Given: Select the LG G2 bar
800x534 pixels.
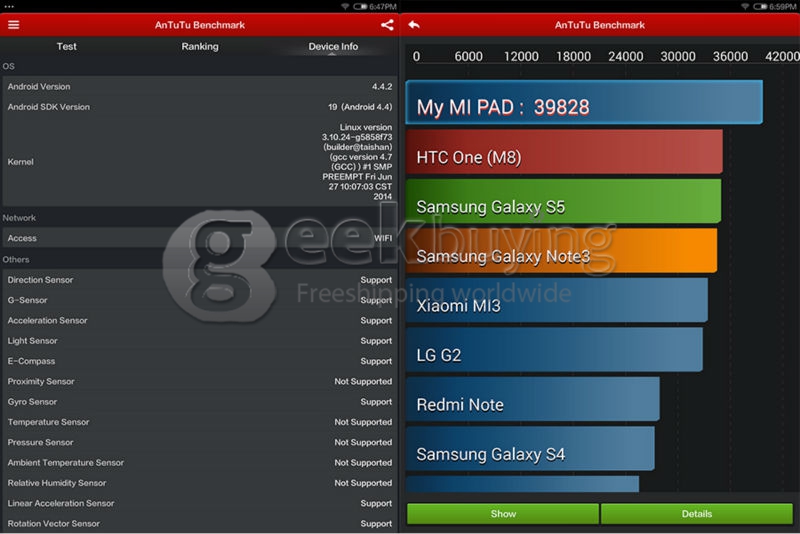Looking at the screenshot, I should point(554,349).
